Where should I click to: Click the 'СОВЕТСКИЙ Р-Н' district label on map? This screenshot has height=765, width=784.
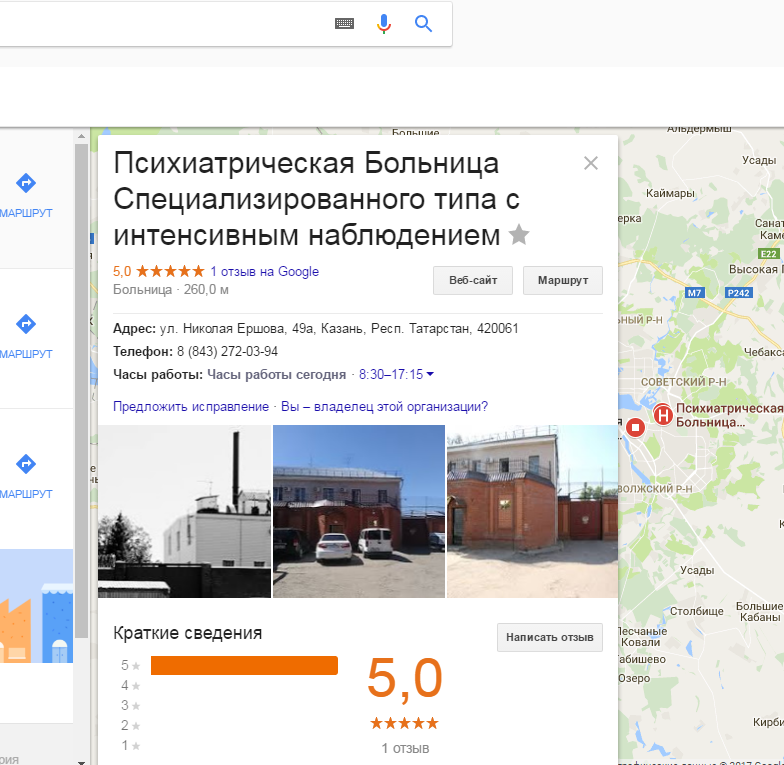684,382
